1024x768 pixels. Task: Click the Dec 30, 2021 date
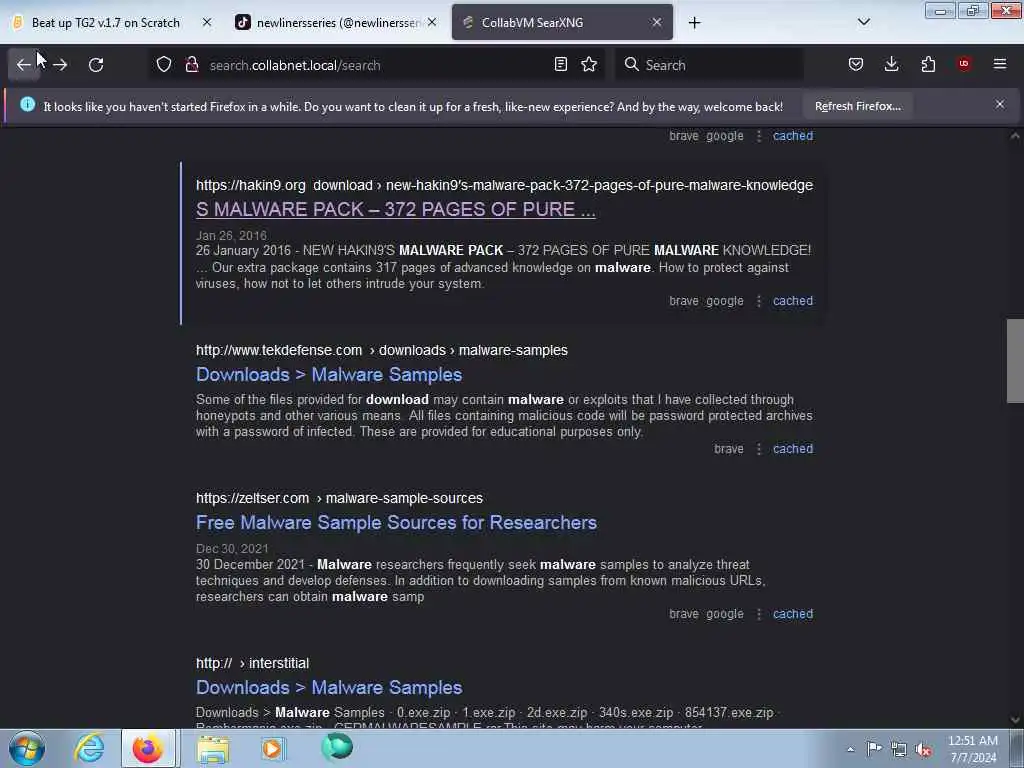coord(232,549)
